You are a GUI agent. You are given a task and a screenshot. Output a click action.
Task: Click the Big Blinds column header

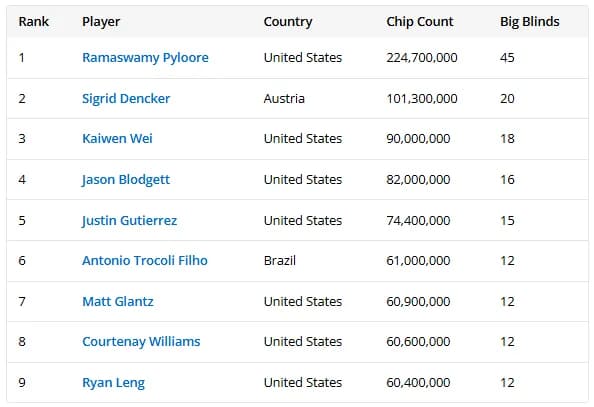[x=530, y=22]
